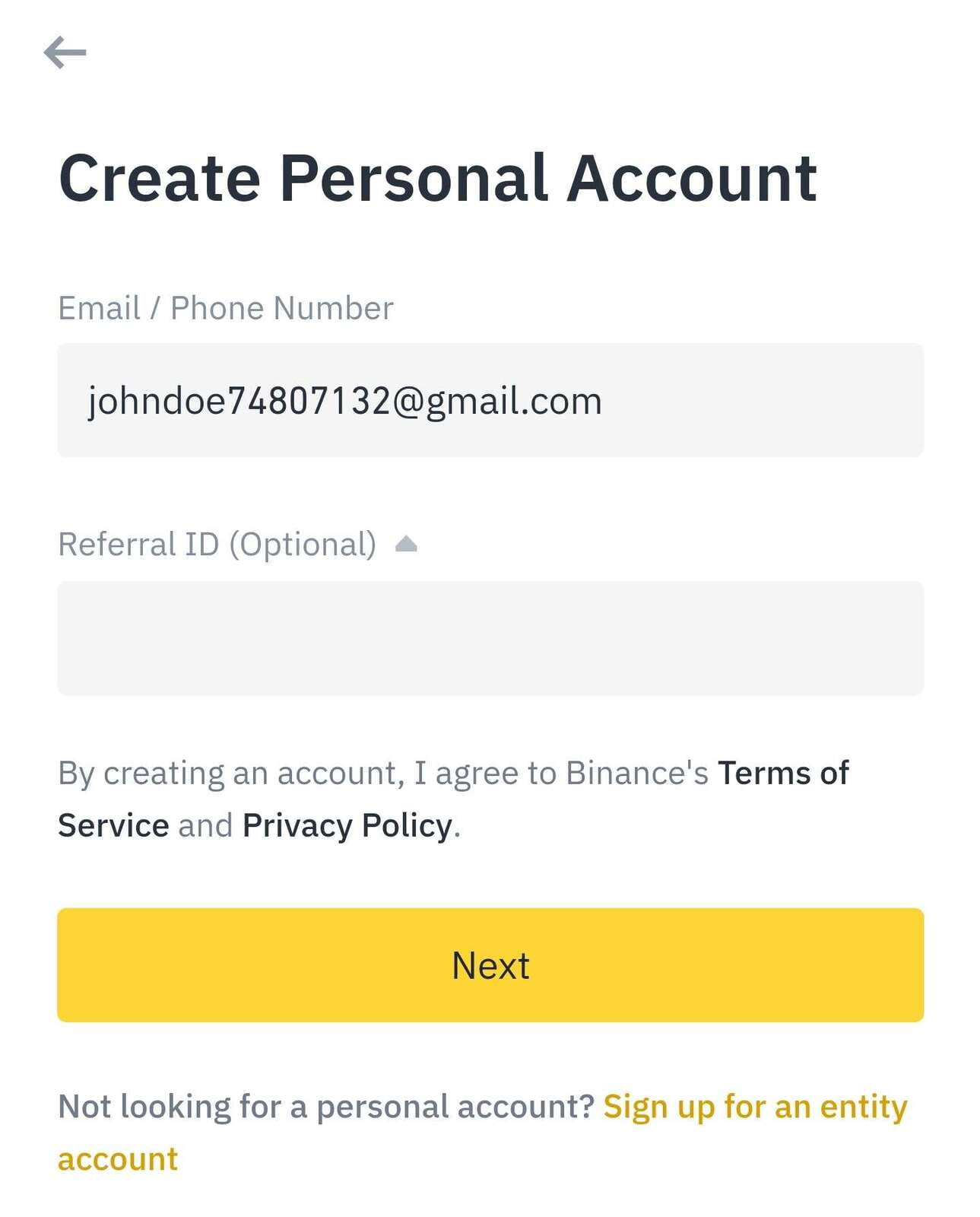Click 'Not looking for a personal account?' text
The image size is (980, 1217).
[x=325, y=1107]
